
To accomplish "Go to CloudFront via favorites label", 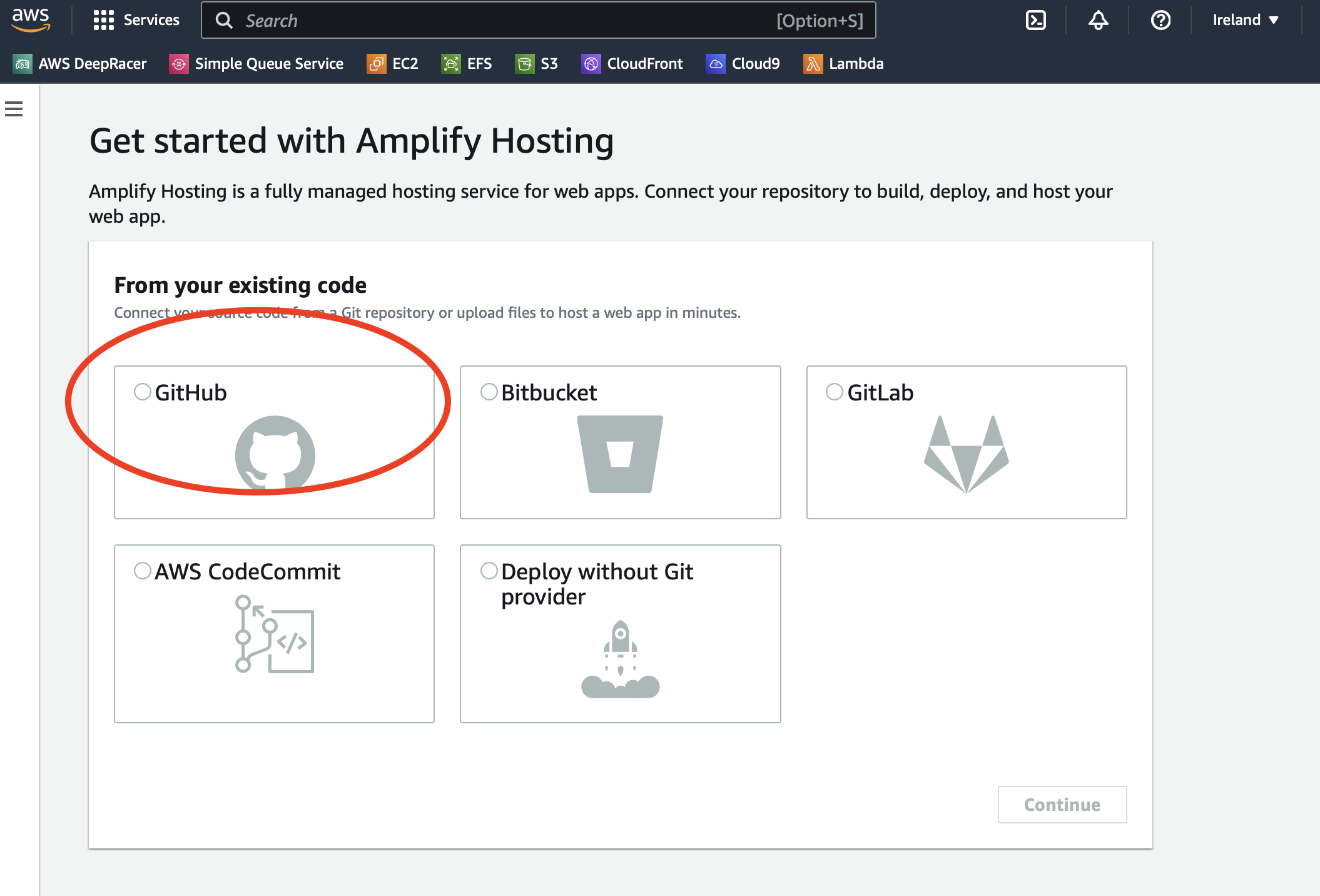I will click(645, 63).
